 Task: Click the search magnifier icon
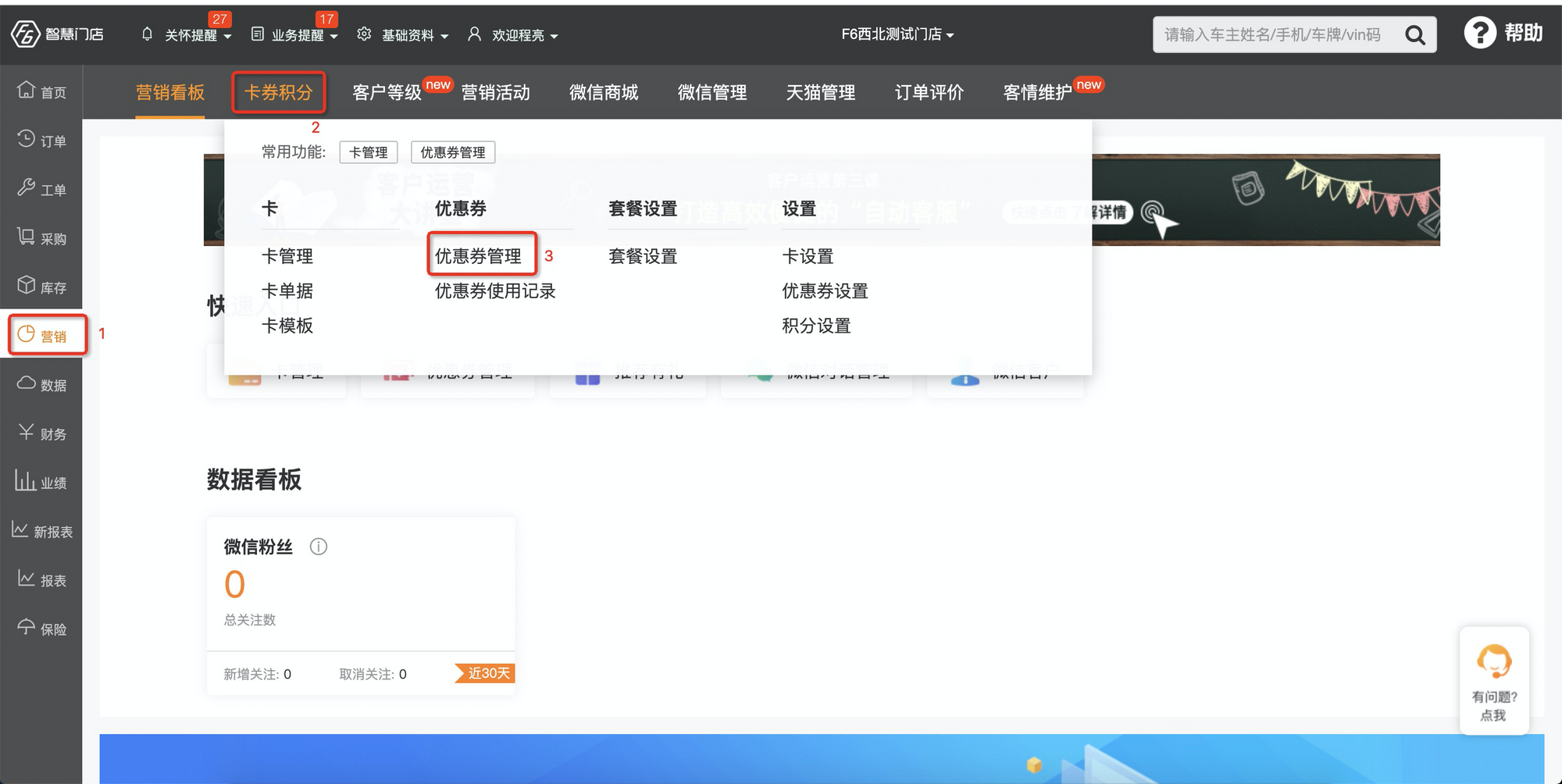1415,35
